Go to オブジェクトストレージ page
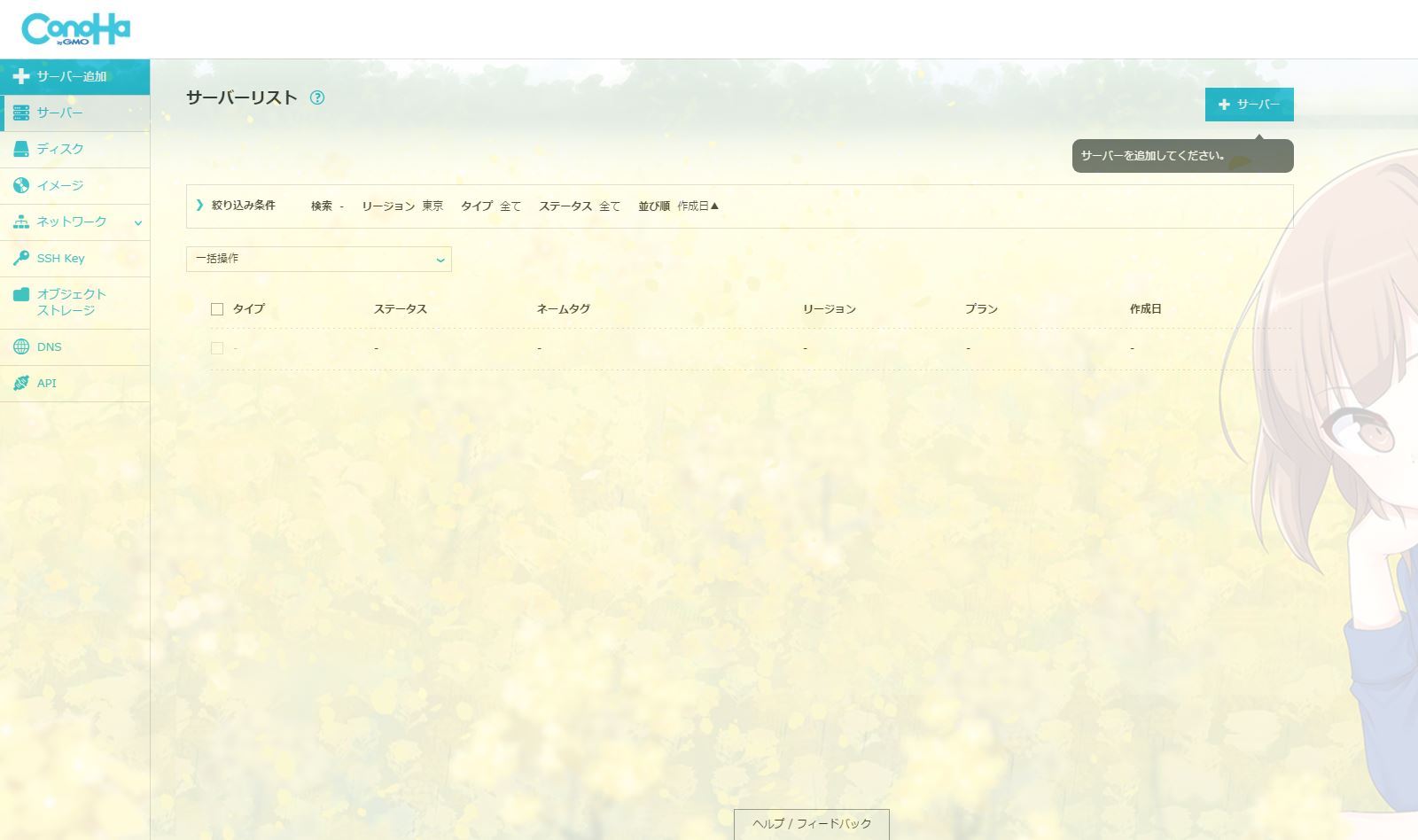The height and width of the screenshot is (840, 1418). coord(74,303)
